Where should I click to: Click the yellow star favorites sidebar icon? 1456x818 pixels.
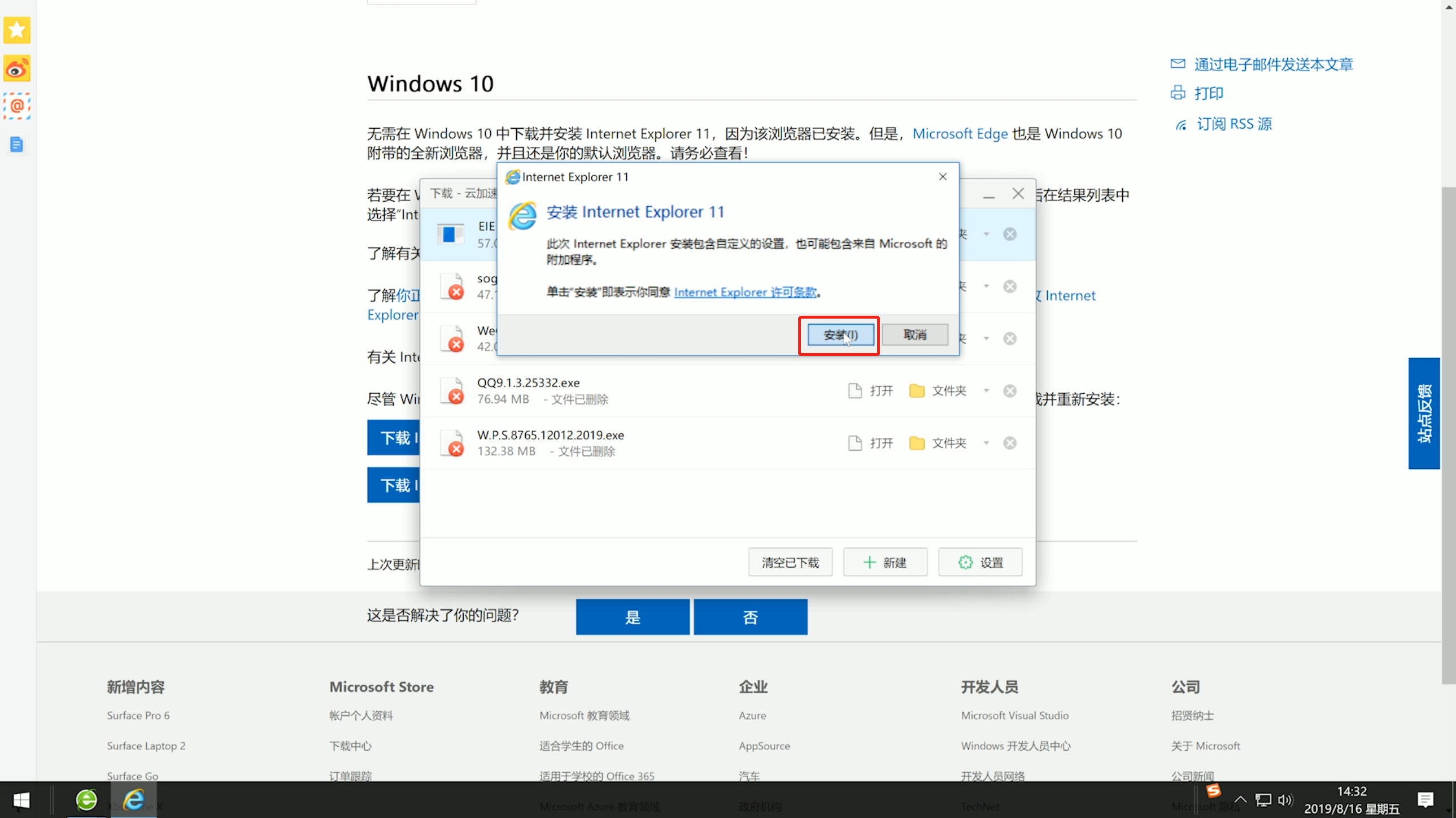pyautogui.click(x=17, y=30)
